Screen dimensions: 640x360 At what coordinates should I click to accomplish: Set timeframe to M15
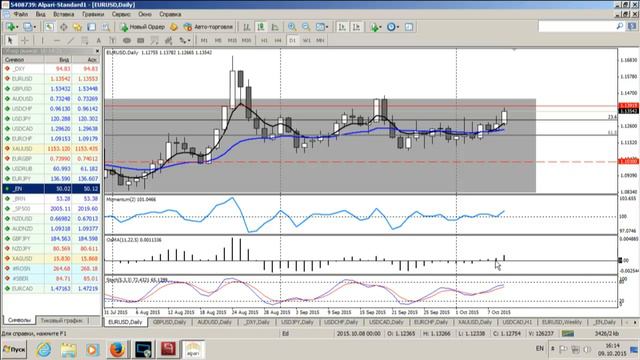tap(232, 40)
